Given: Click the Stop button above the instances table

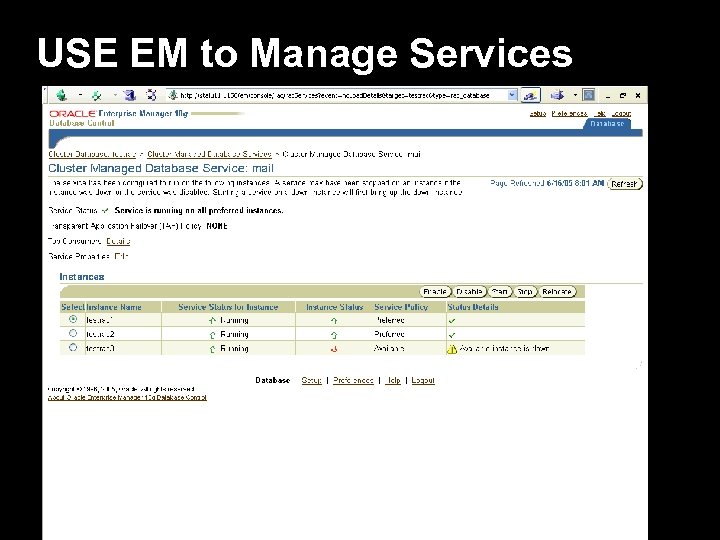Looking at the screenshot, I should click(525, 292).
